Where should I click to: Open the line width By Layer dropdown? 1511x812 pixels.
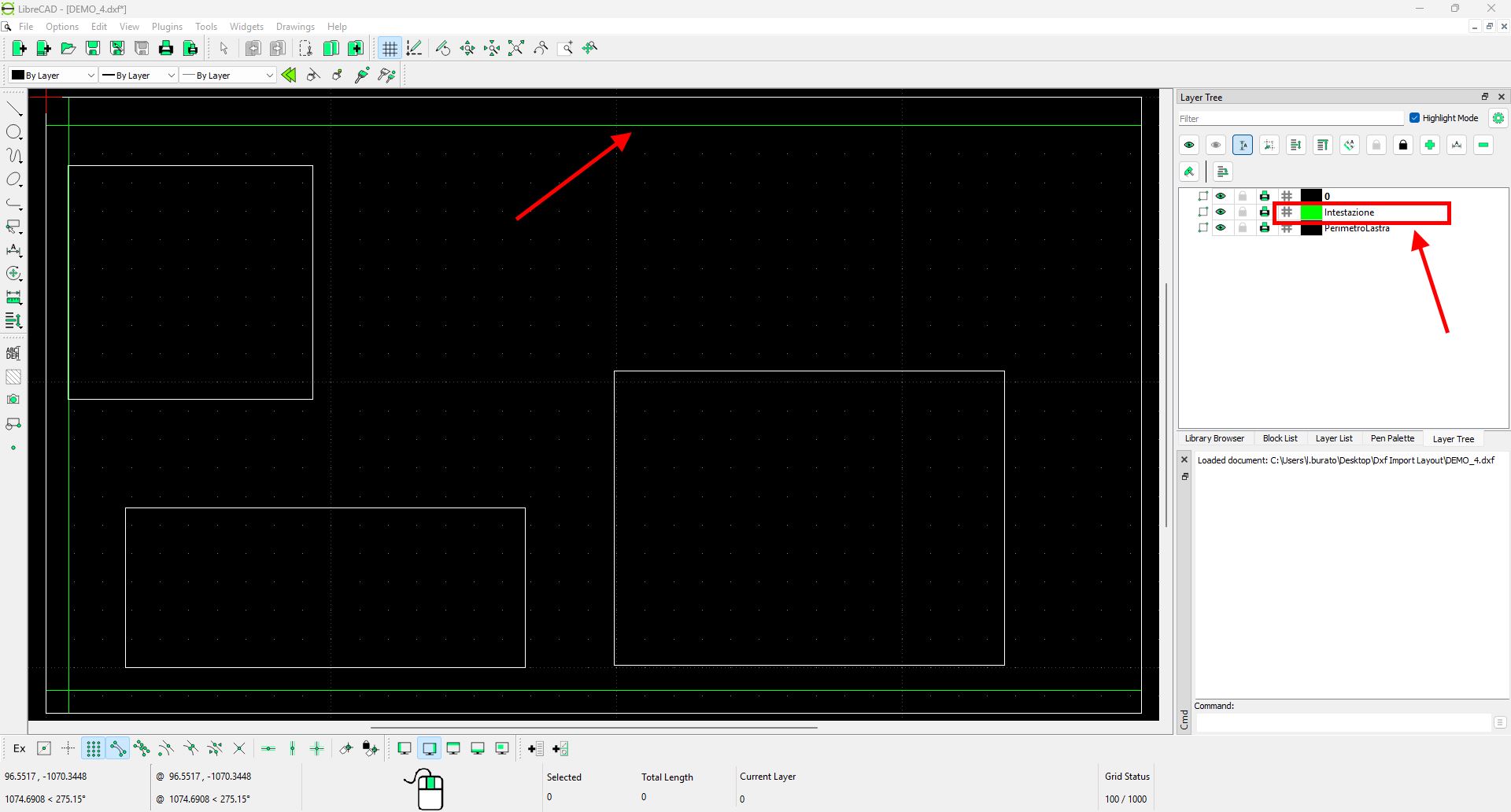tap(139, 76)
